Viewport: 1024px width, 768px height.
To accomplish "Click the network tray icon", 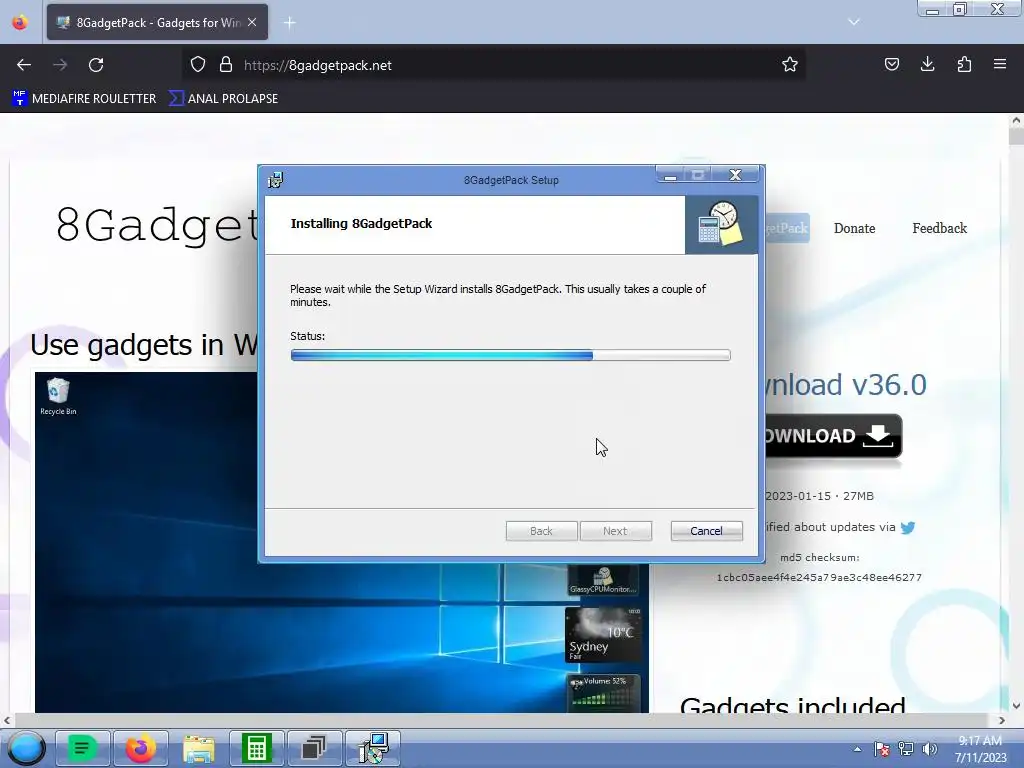I will point(906,749).
